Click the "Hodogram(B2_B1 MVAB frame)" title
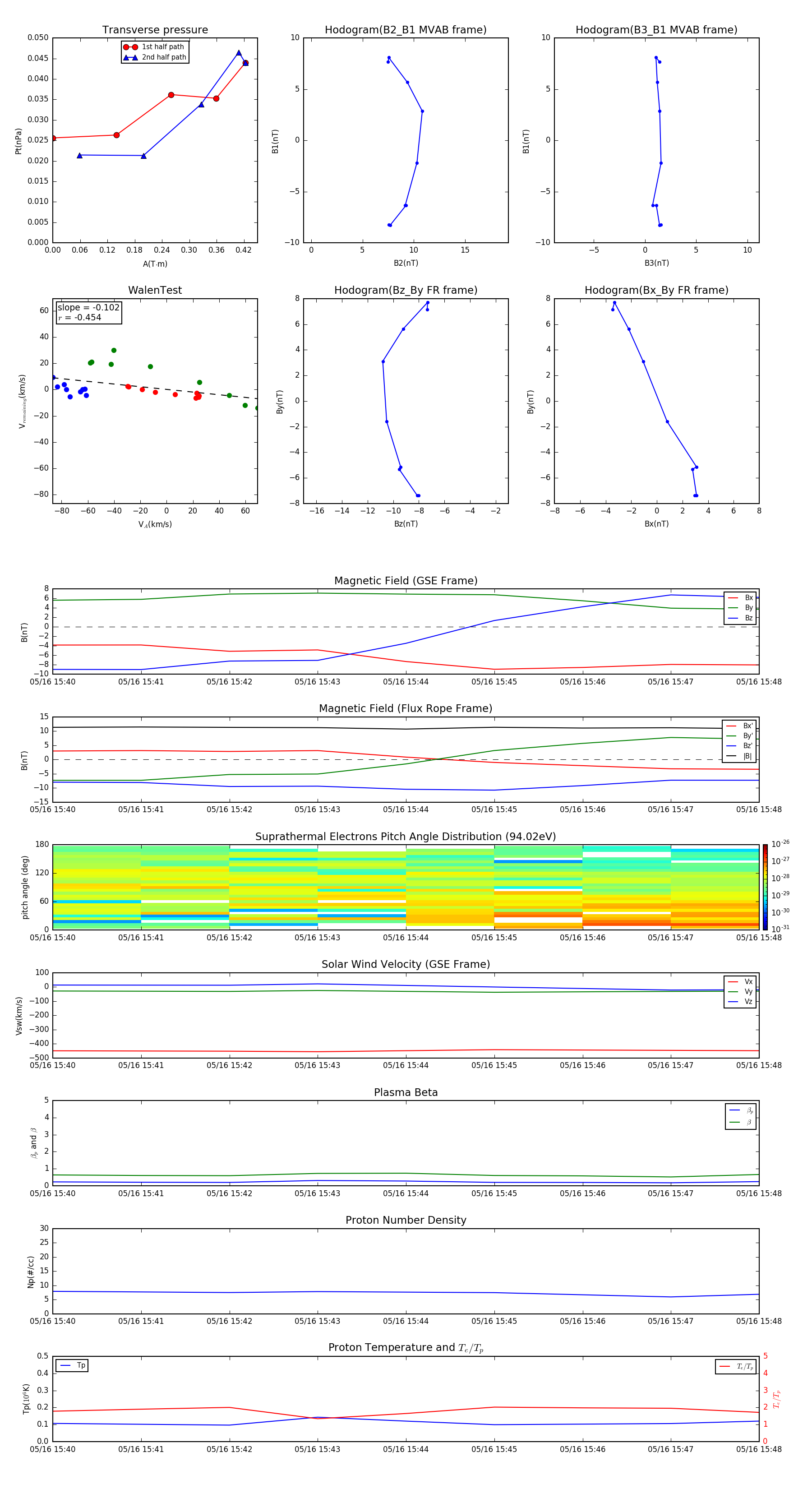This screenshot has height=1489, width=812. pyautogui.click(x=406, y=30)
